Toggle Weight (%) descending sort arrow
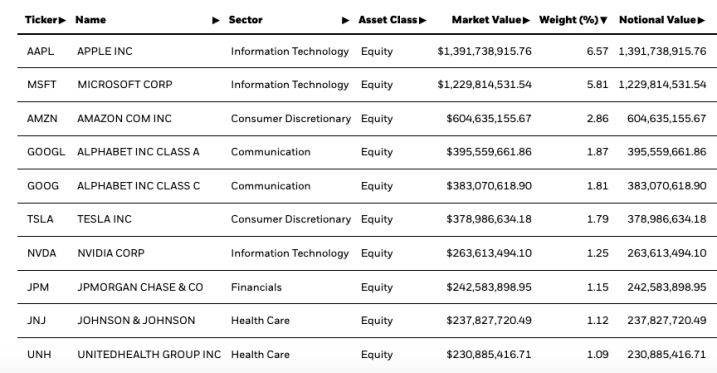Image resolution: width=717 pixels, height=373 pixels. click(604, 20)
